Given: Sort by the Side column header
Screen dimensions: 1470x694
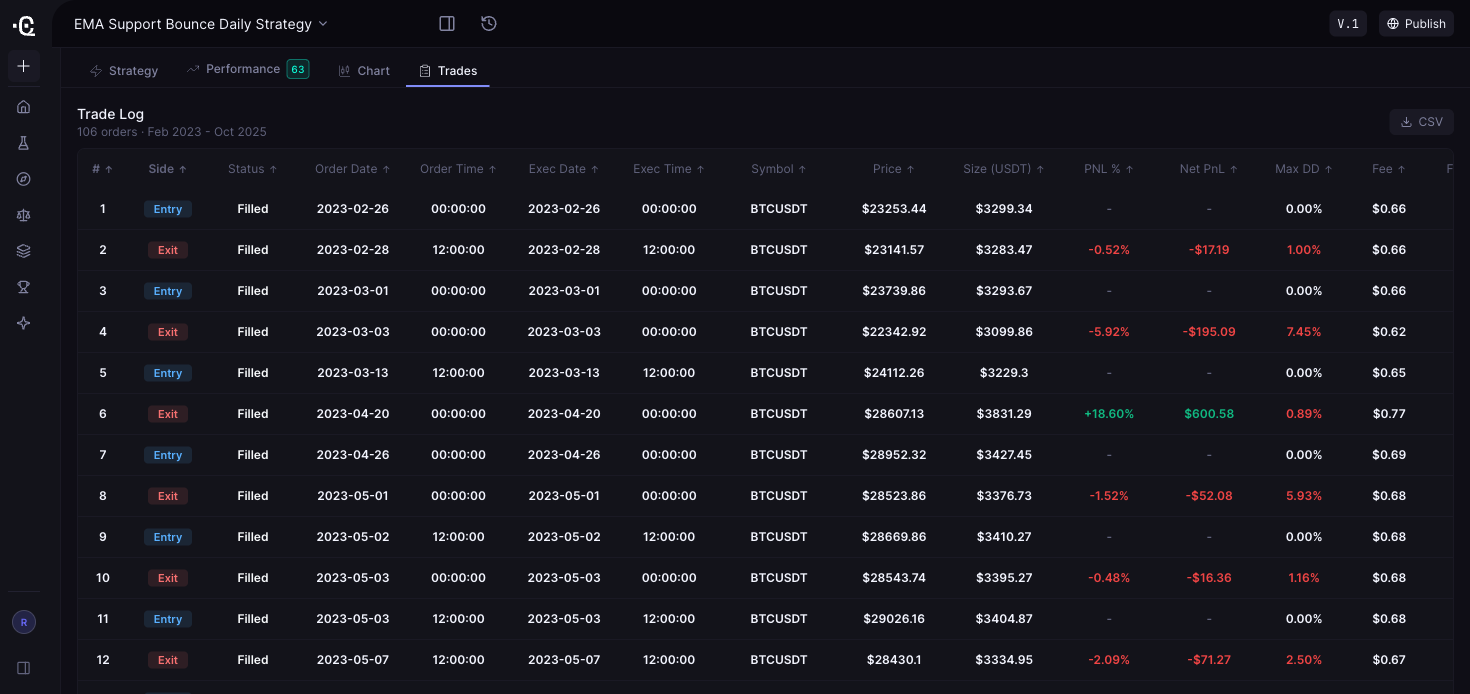Looking at the screenshot, I should pyautogui.click(x=168, y=169).
